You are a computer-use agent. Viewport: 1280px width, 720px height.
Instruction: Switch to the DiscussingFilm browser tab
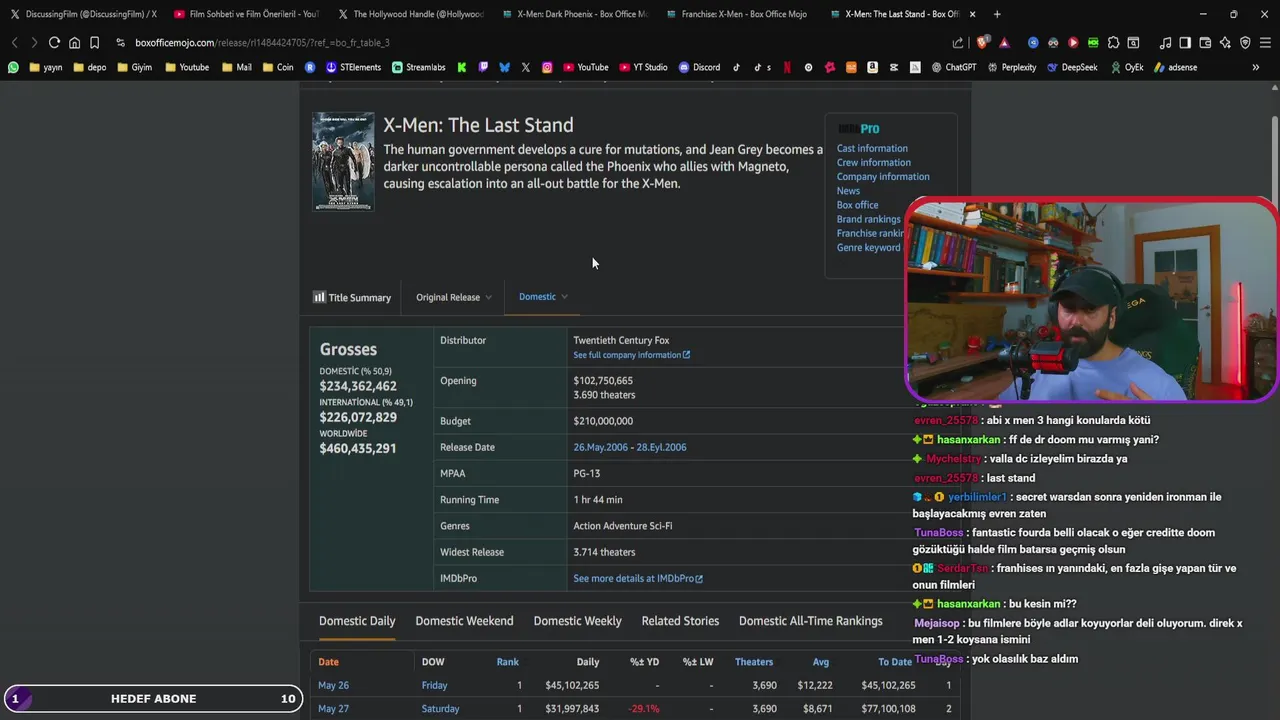pyautogui.click(x=82, y=14)
